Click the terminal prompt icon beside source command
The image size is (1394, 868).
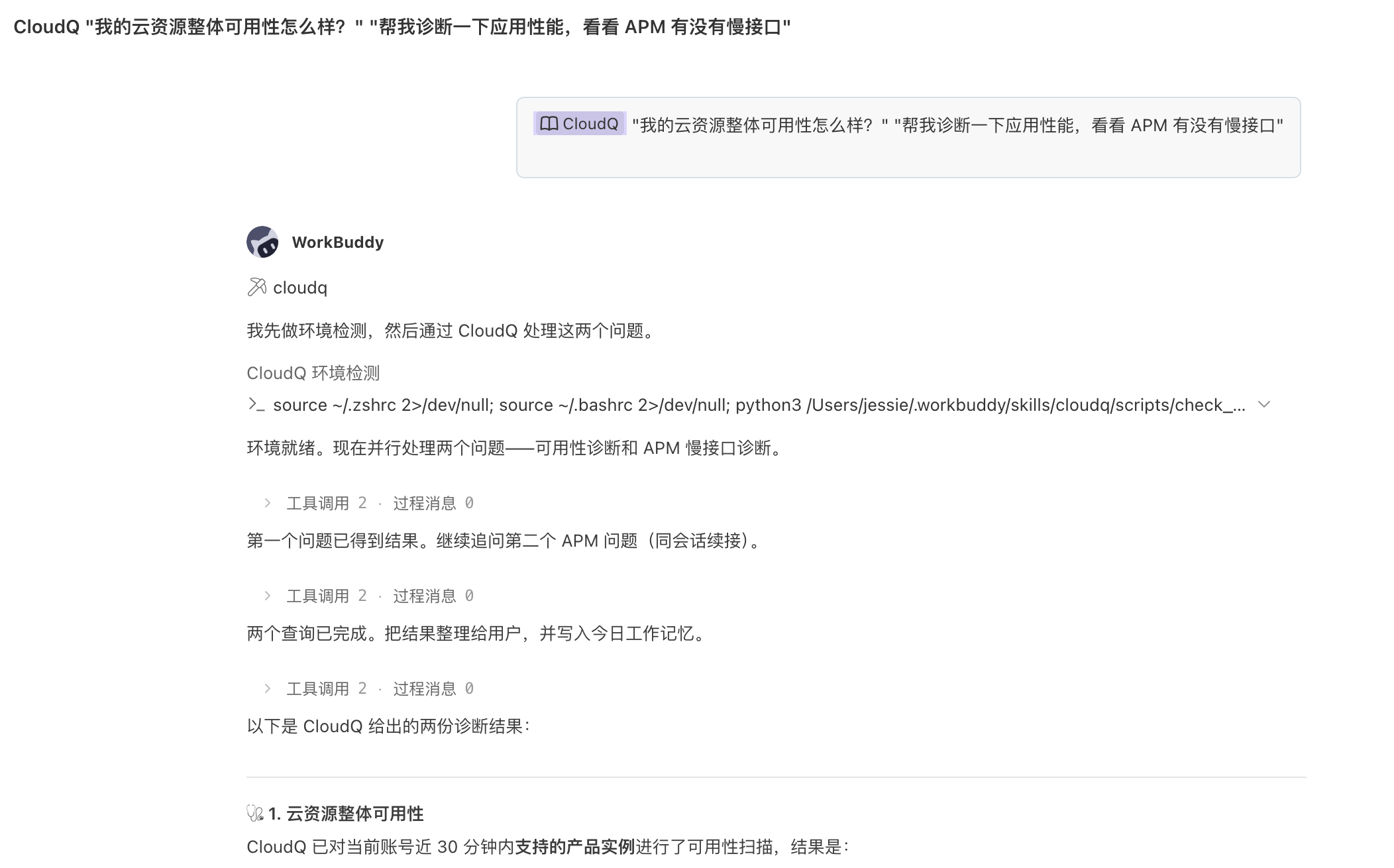(256, 404)
